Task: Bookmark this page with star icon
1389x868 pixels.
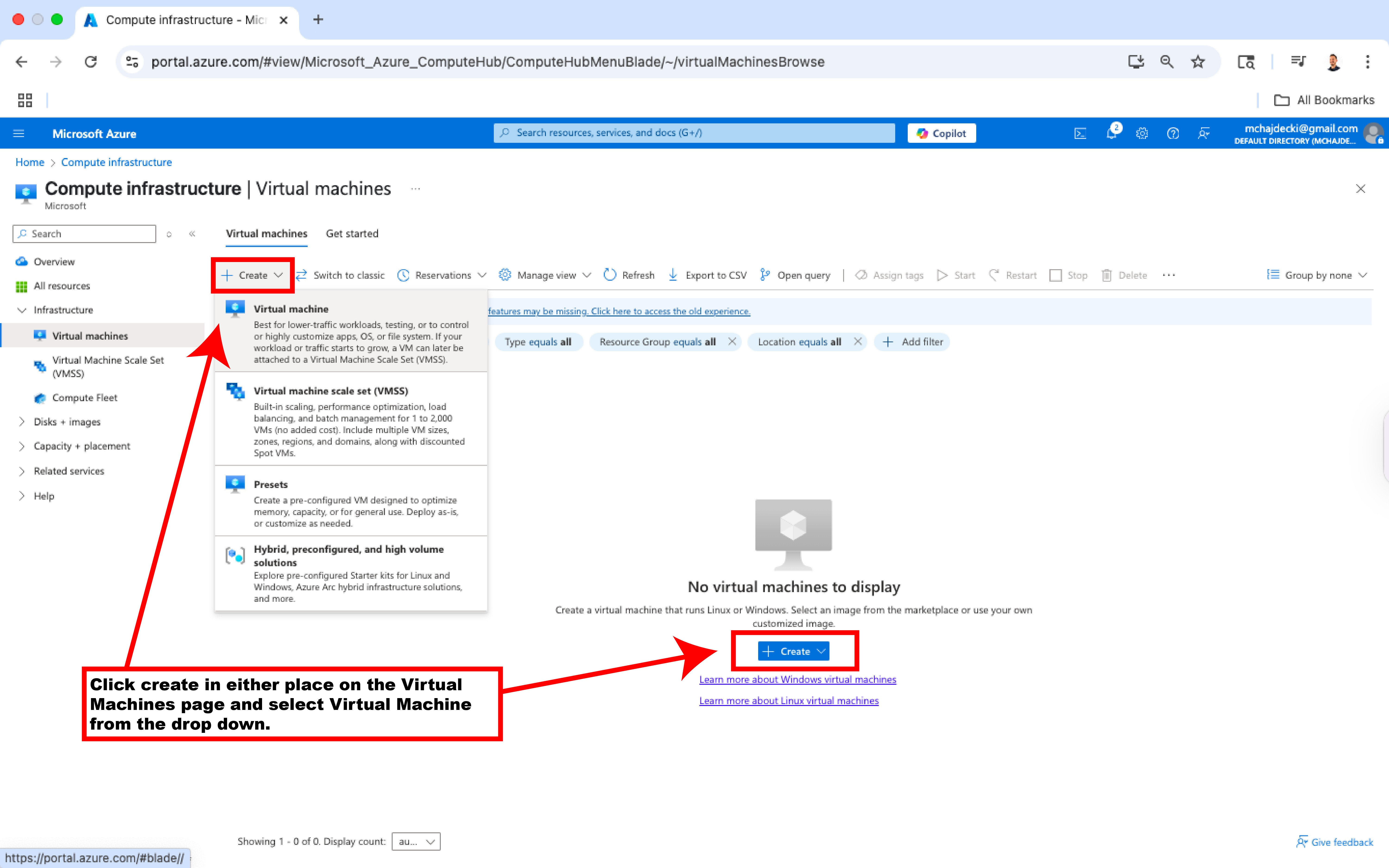Action: click(x=1197, y=62)
